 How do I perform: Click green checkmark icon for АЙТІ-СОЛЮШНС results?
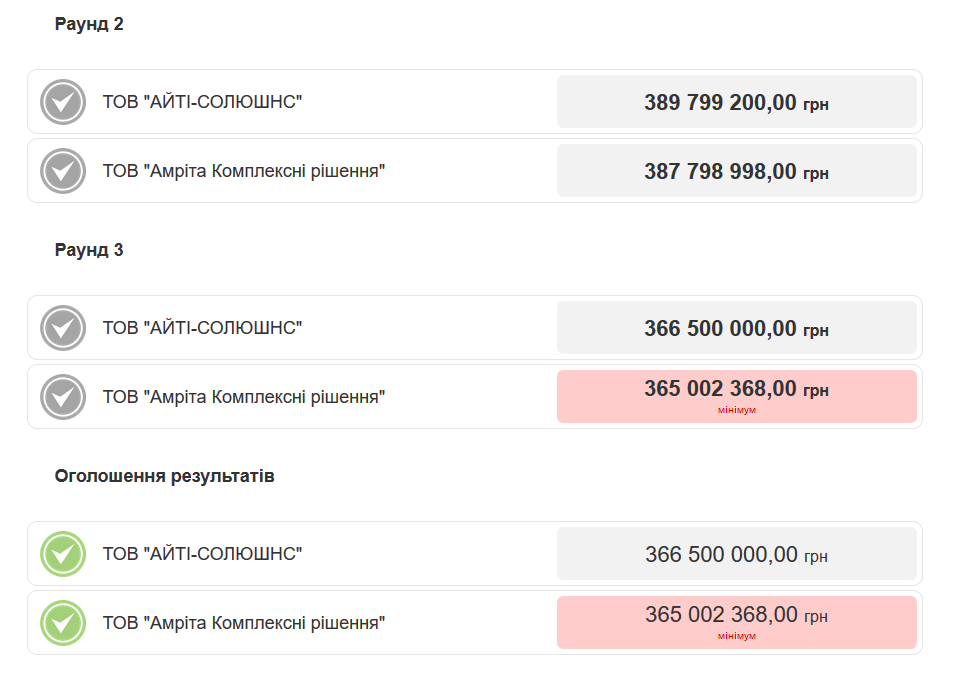tap(63, 554)
